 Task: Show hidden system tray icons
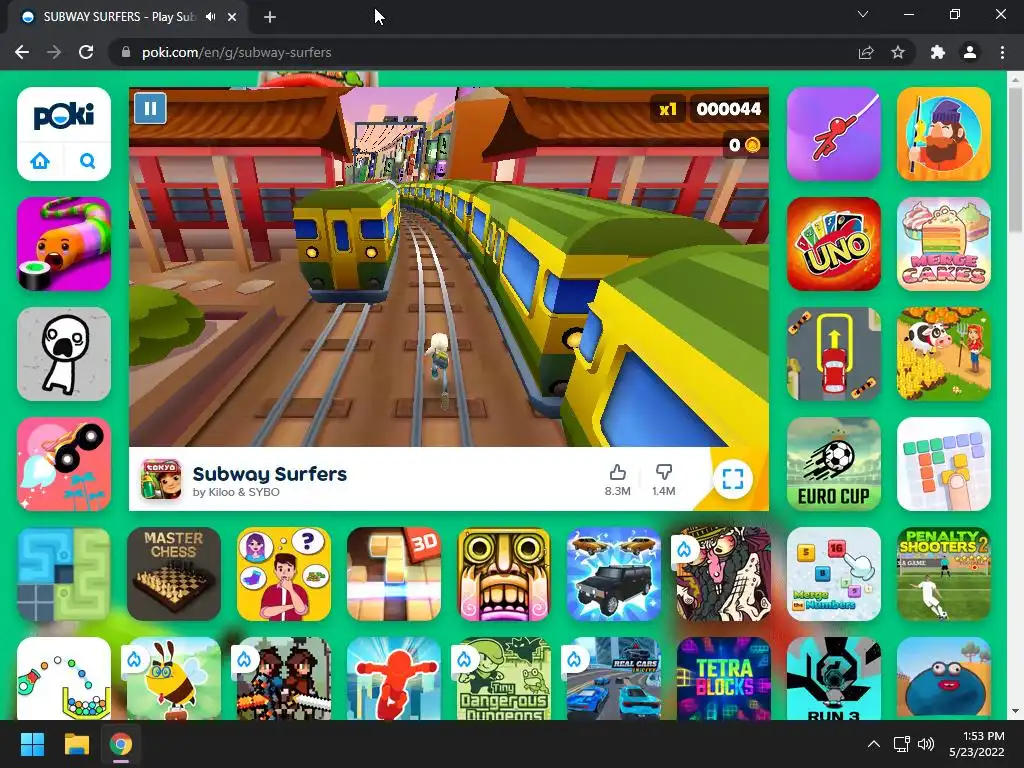pyautogui.click(x=873, y=744)
